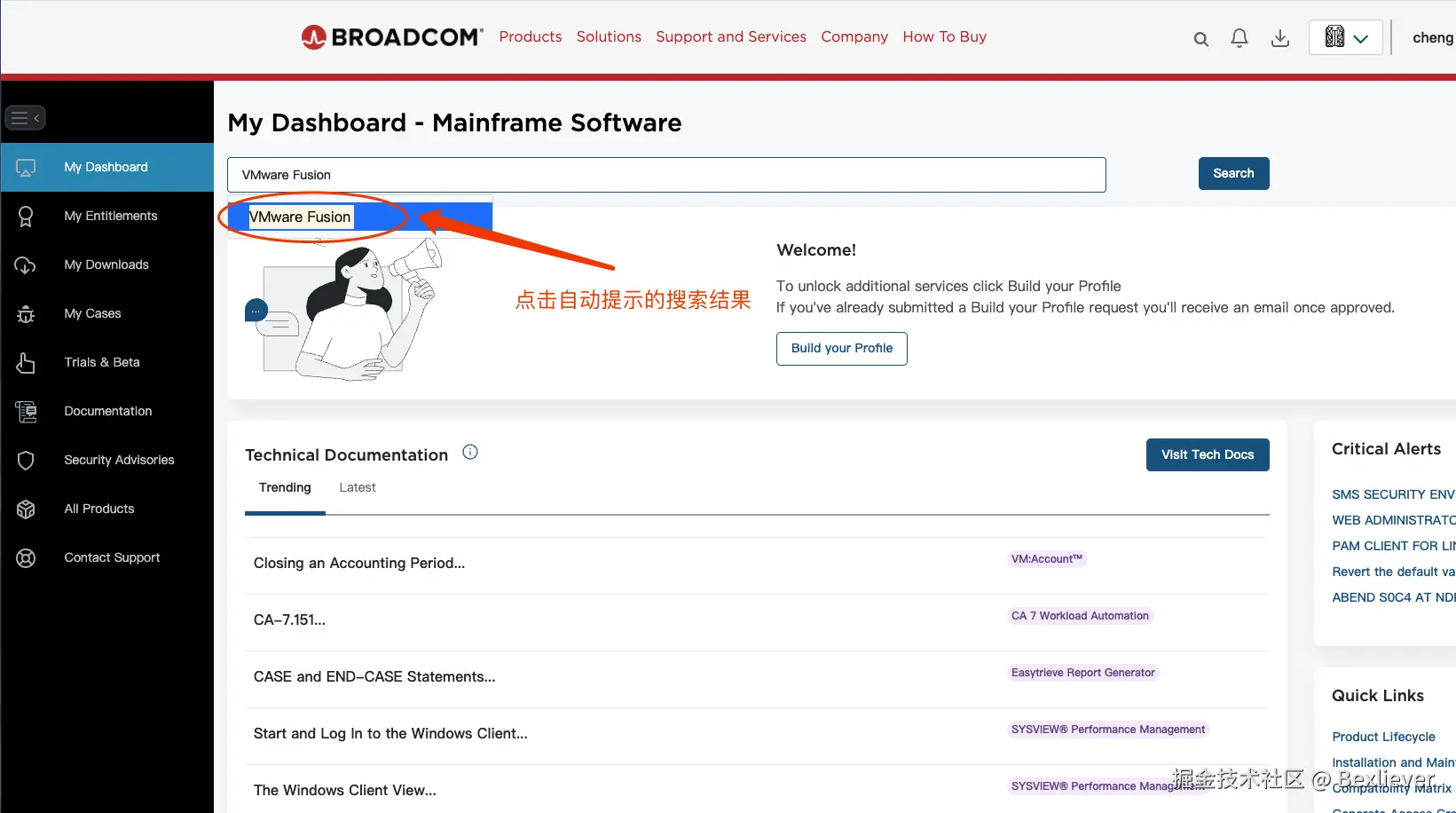This screenshot has height=813, width=1456.
Task: Open the Technical Documentation info tooltip
Action: (470, 451)
